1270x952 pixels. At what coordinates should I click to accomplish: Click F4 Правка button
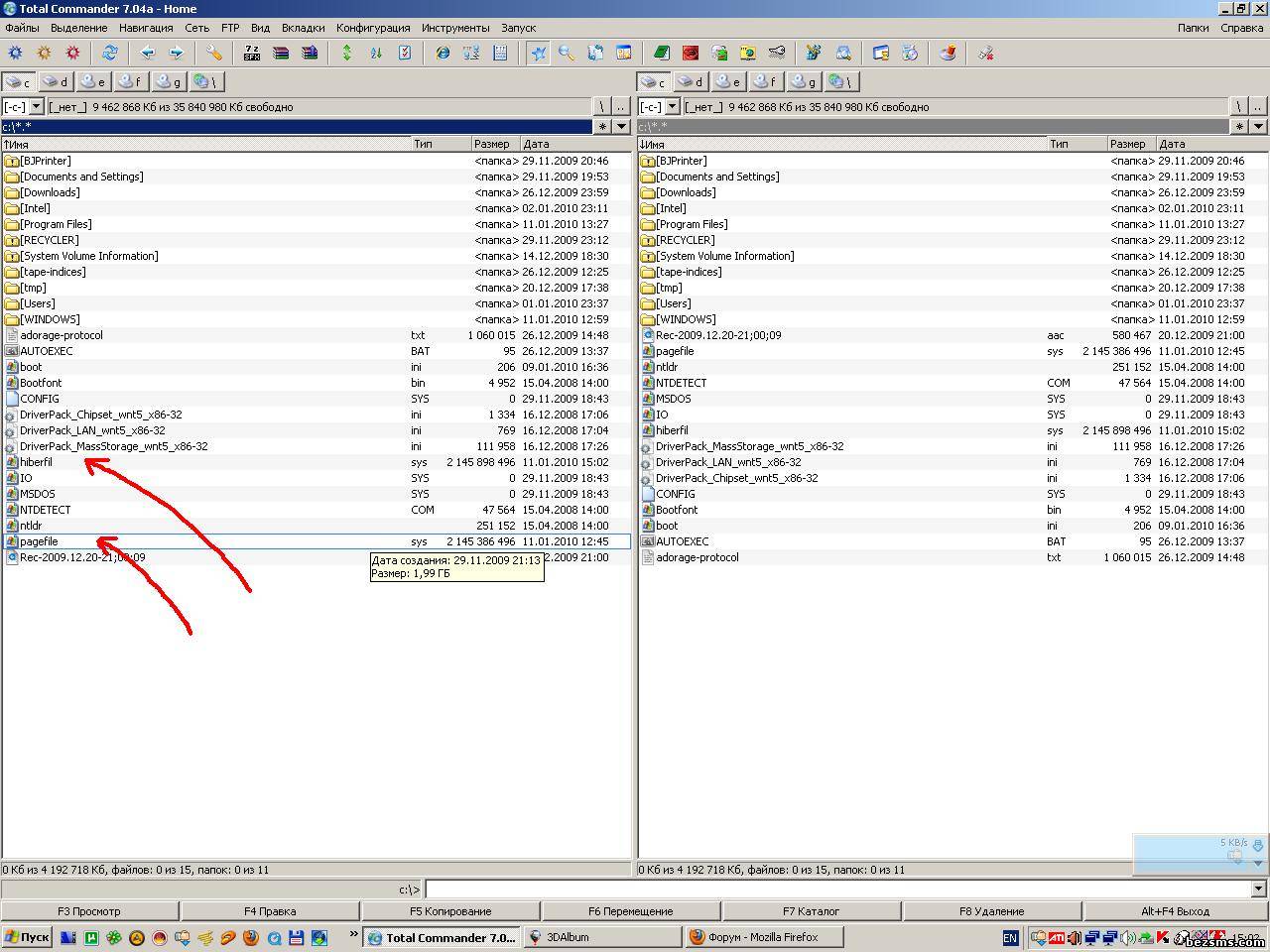point(270,911)
